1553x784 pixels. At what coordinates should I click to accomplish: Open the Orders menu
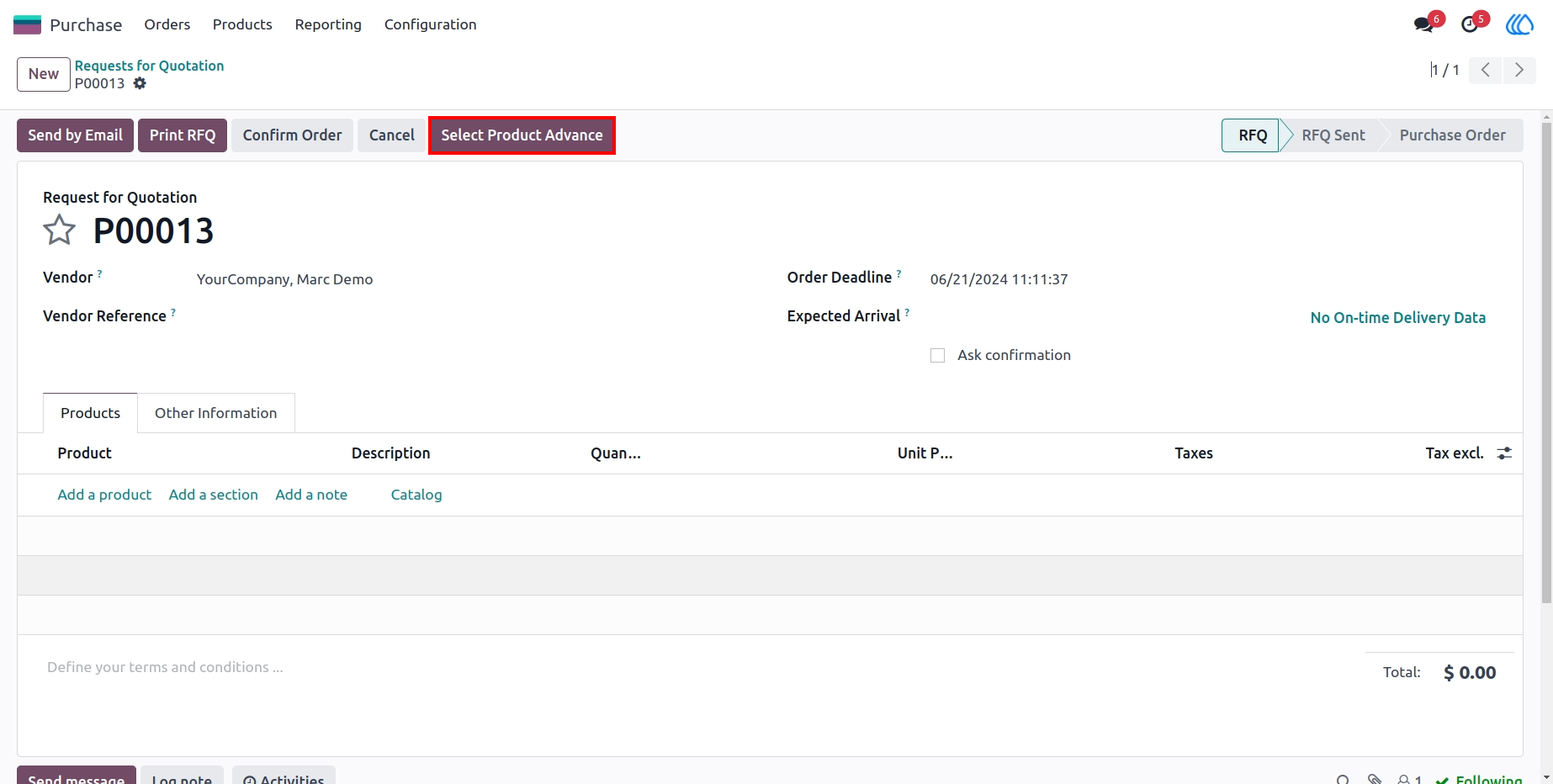(x=167, y=24)
